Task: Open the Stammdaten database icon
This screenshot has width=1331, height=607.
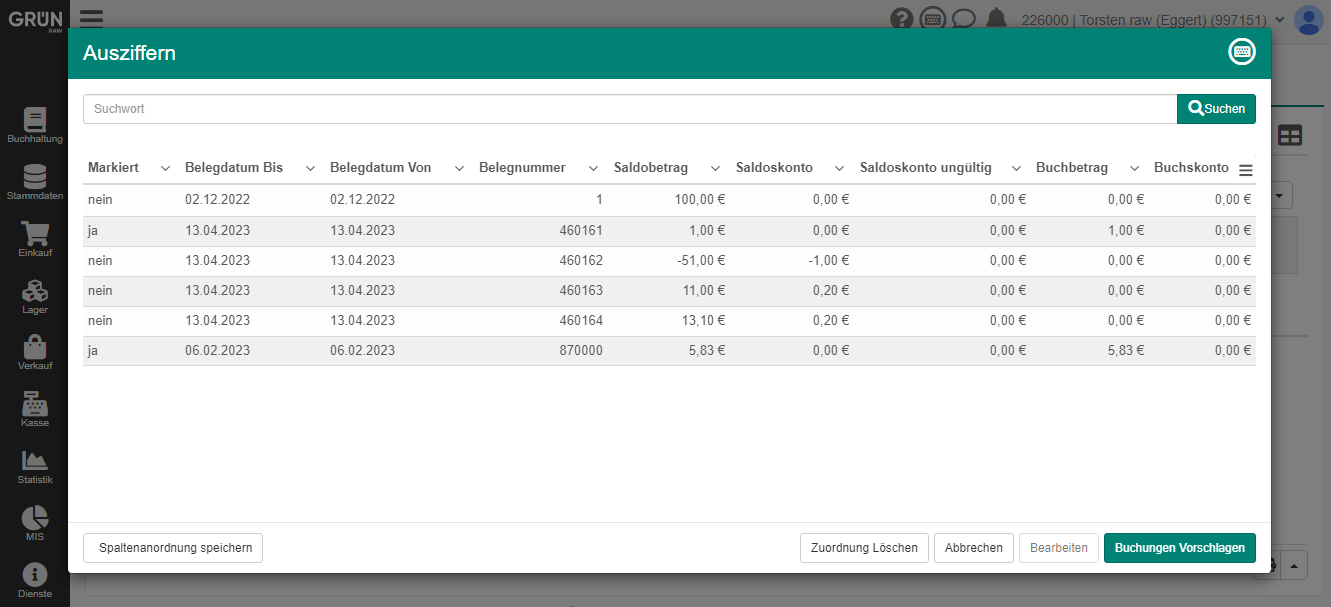Action: (34, 181)
